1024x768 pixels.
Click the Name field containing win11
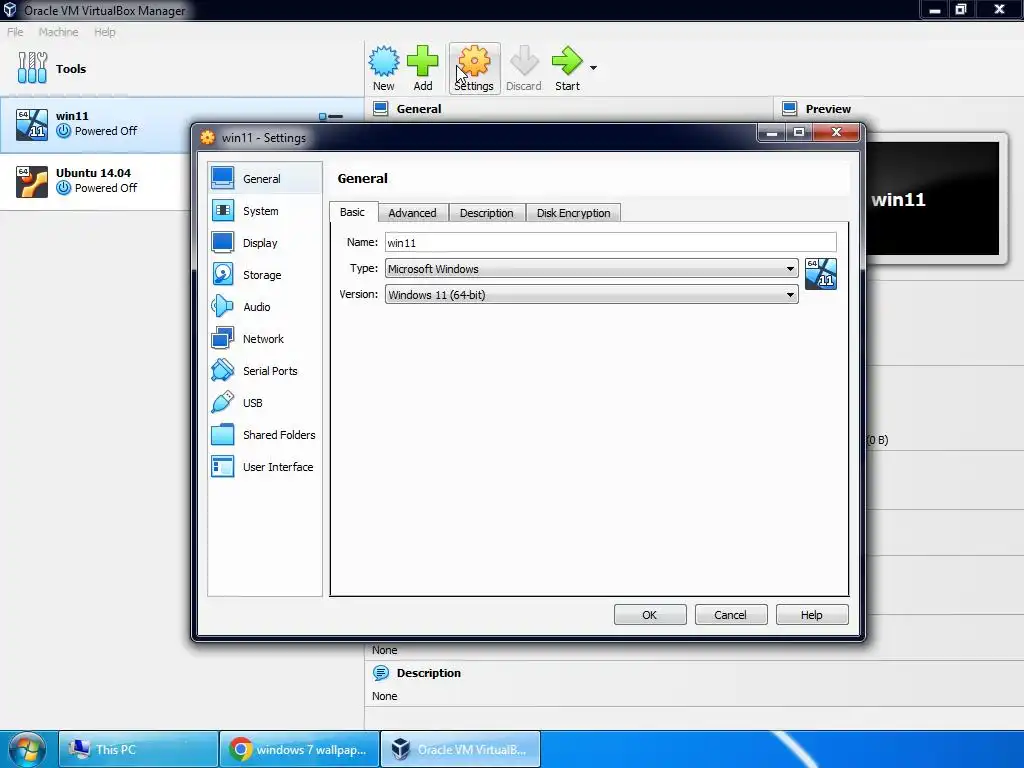point(611,242)
